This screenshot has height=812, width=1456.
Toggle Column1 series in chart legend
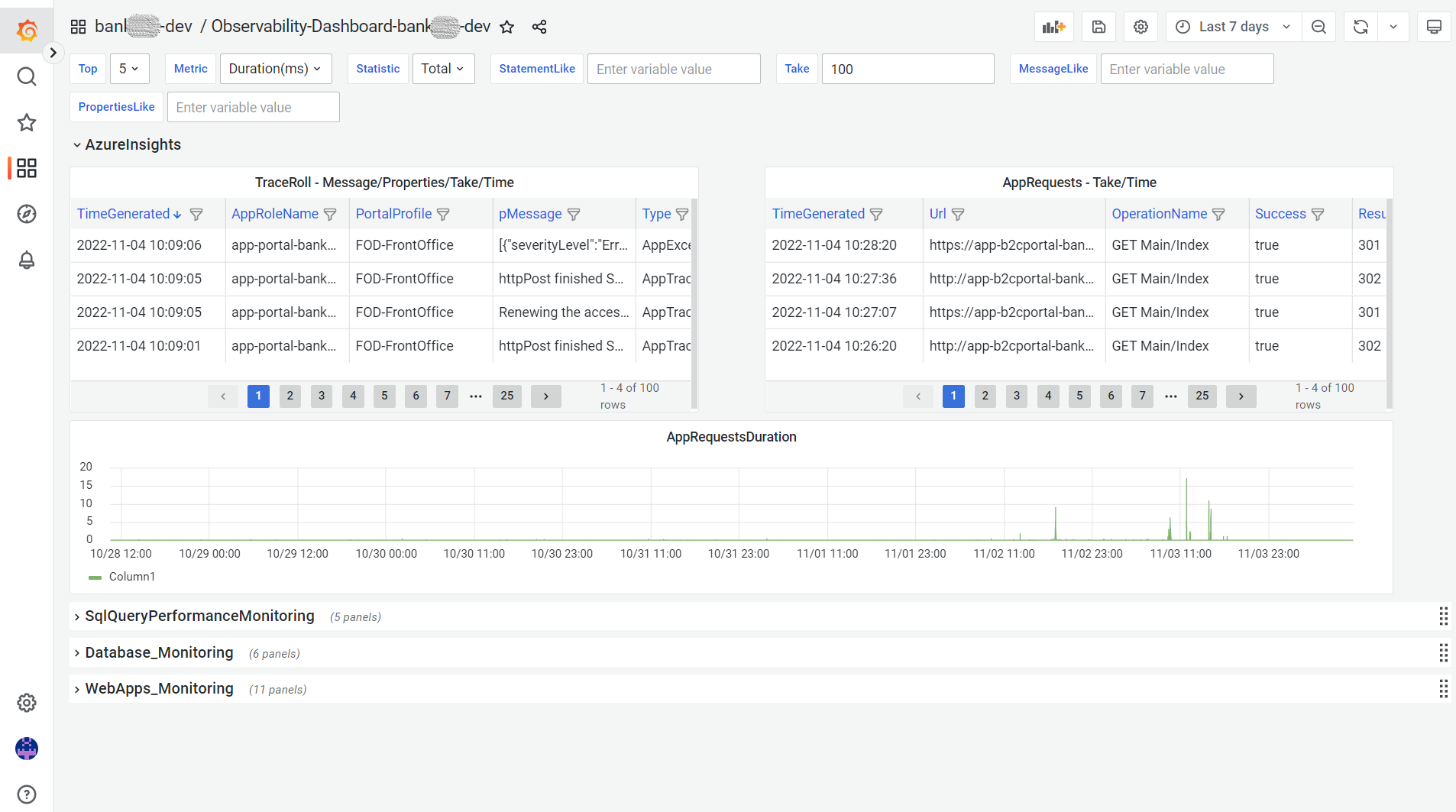[131, 577]
